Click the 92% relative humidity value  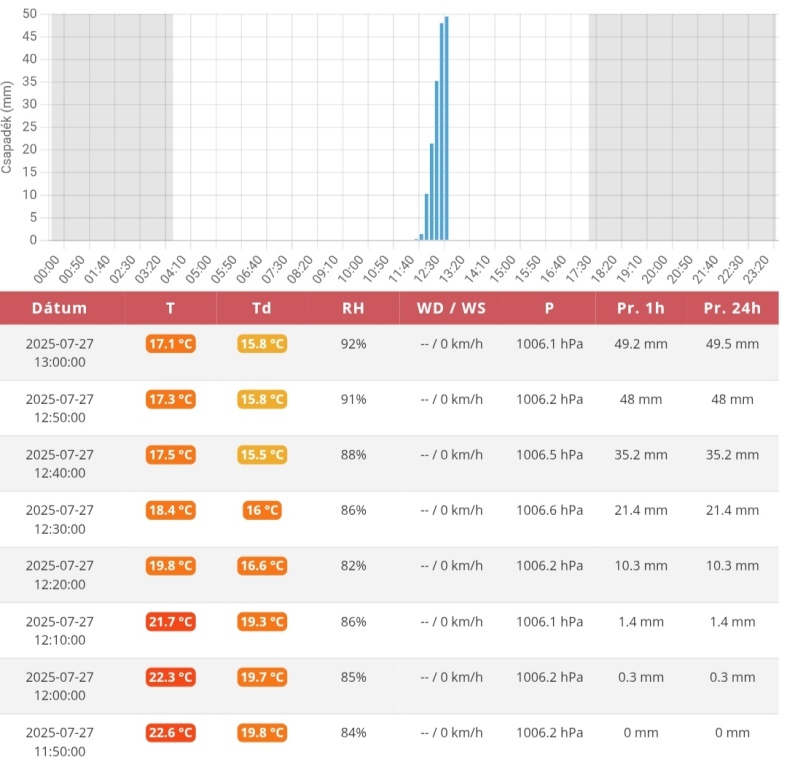point(353,344)
